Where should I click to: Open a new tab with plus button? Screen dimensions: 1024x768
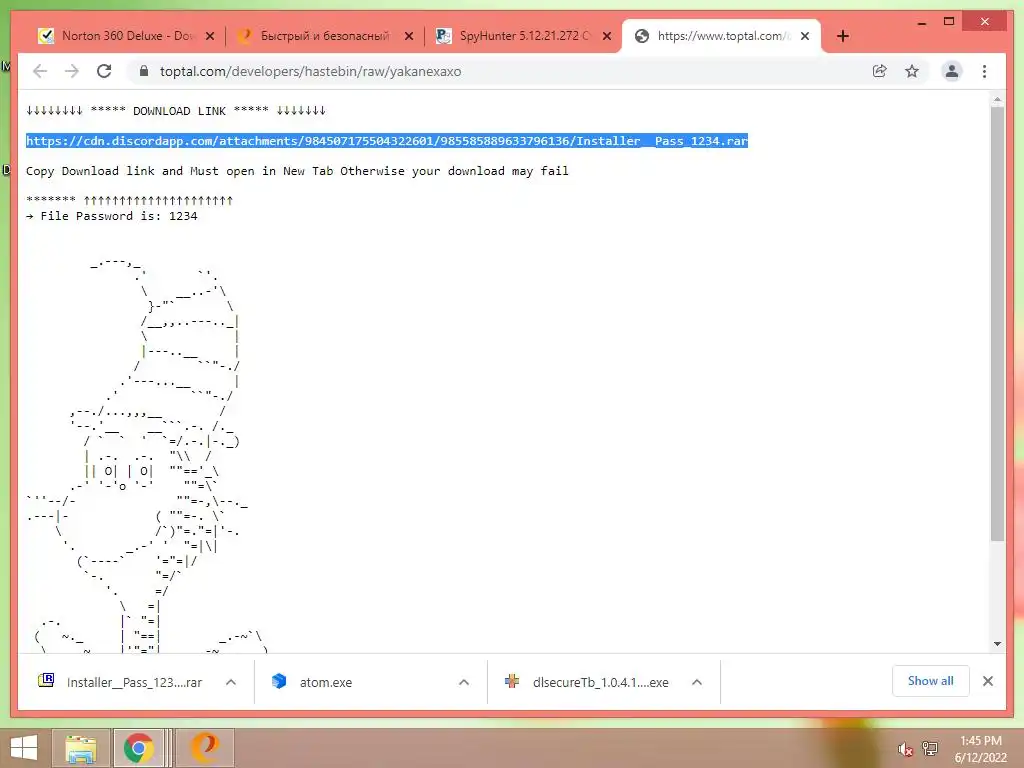point(842,36)
